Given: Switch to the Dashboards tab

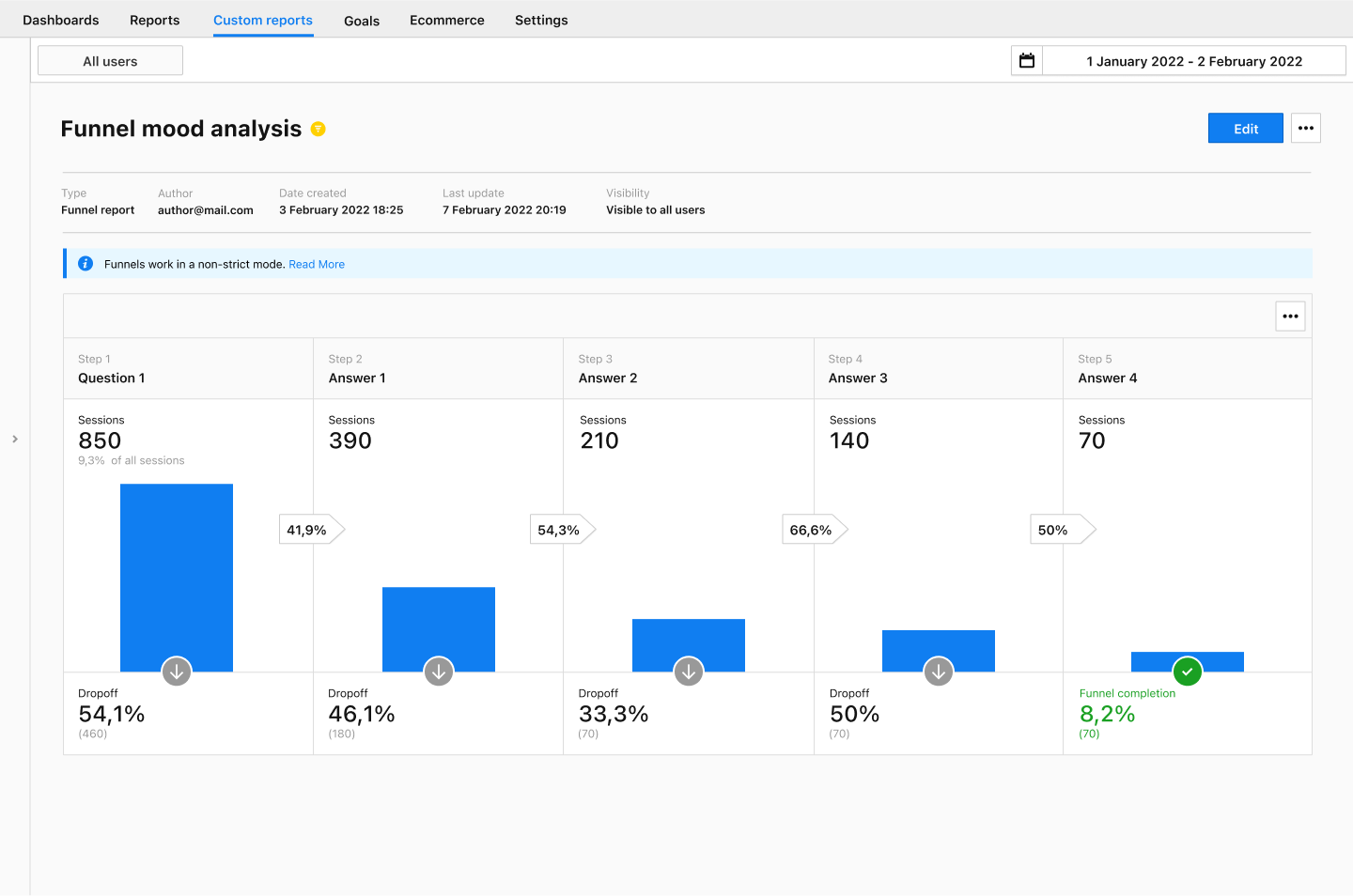Looking at the screenshot, I should pyautogui.click(x=61, y=20).
